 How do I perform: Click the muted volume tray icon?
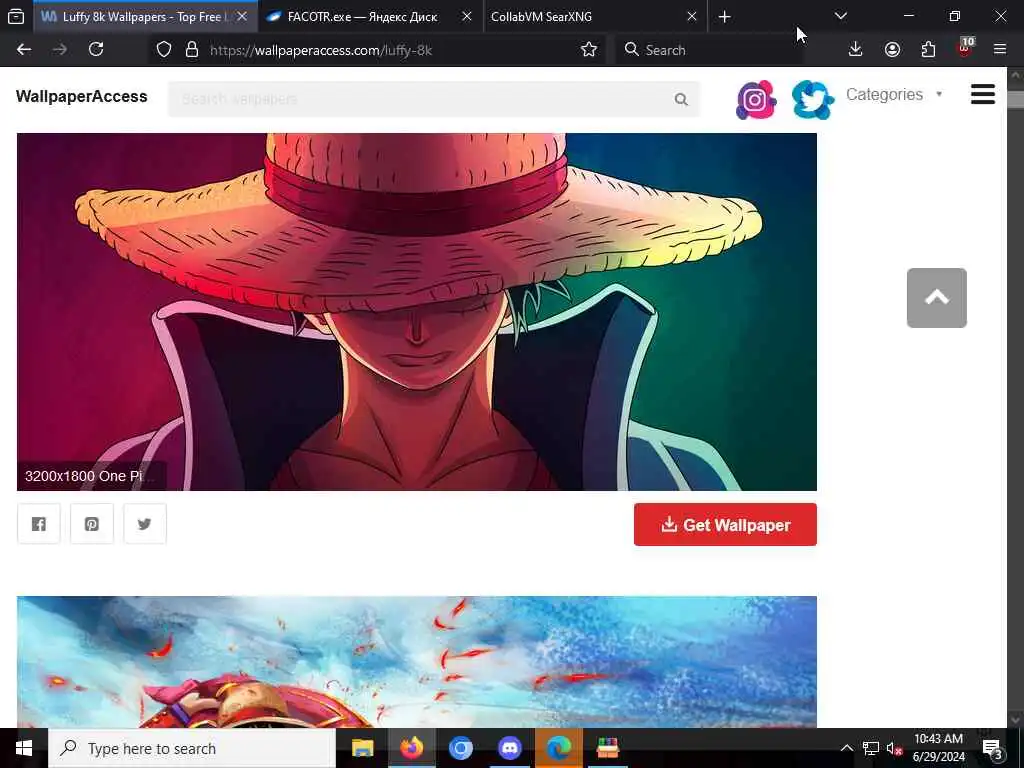point(894,748)
